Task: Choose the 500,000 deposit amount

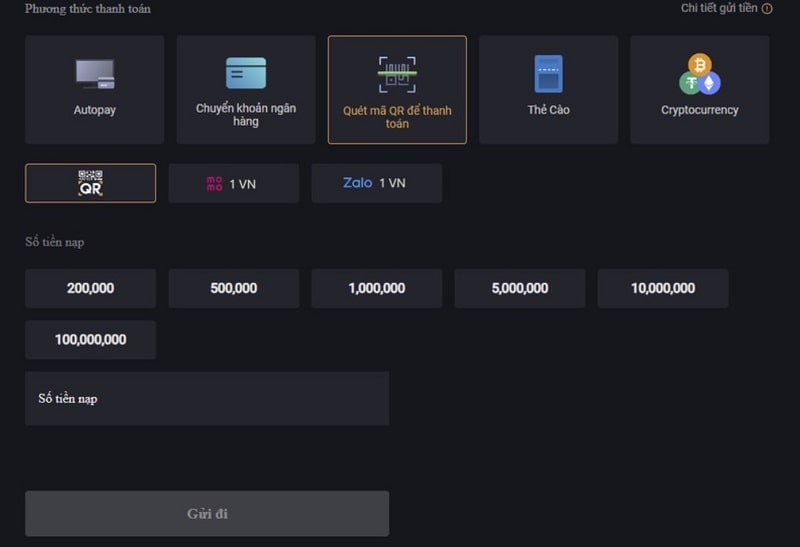Action: click(234, 288)
